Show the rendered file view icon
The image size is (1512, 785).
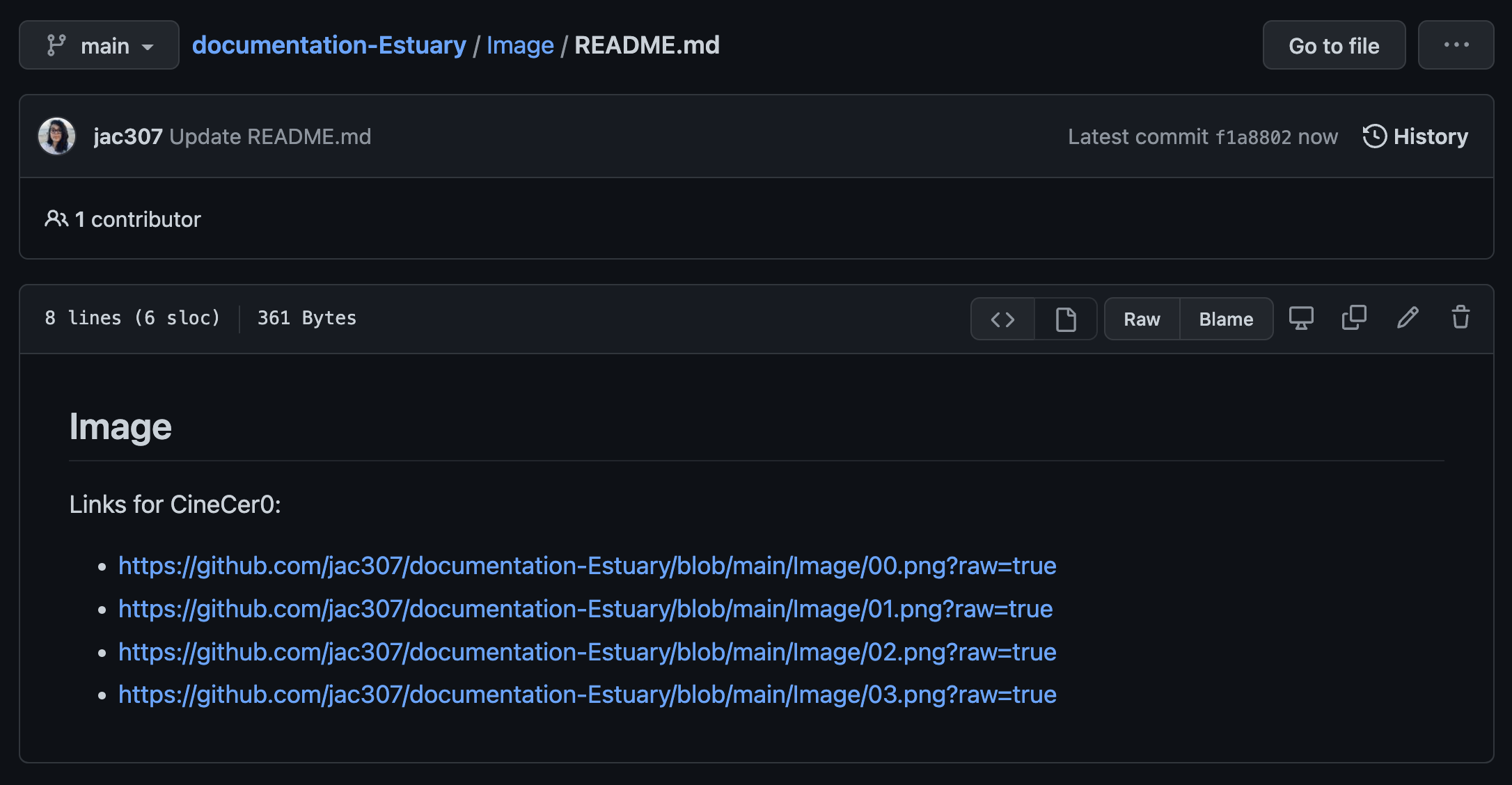(x=1066, y=319)
